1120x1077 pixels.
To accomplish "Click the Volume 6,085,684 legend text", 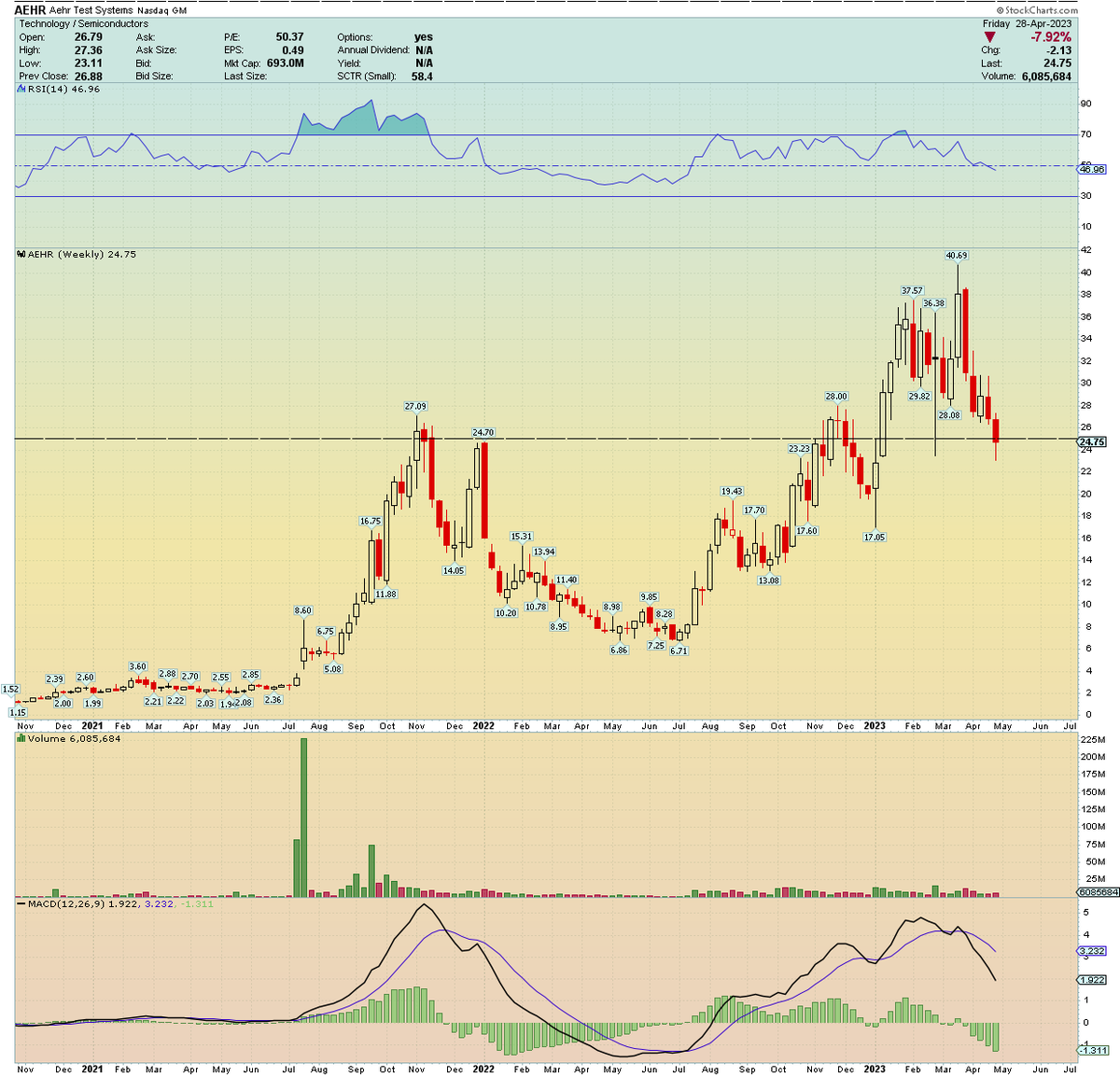I will (x=75, y=738).
